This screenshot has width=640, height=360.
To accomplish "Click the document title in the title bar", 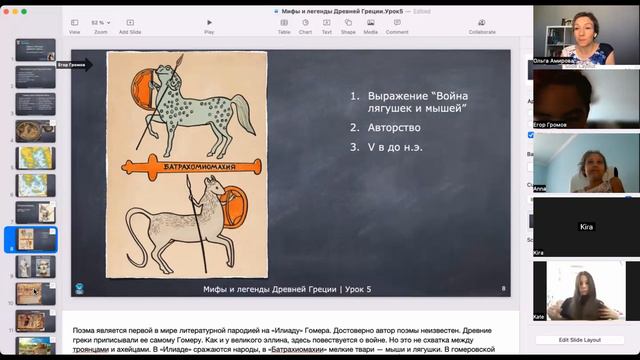I will point(342,11).
